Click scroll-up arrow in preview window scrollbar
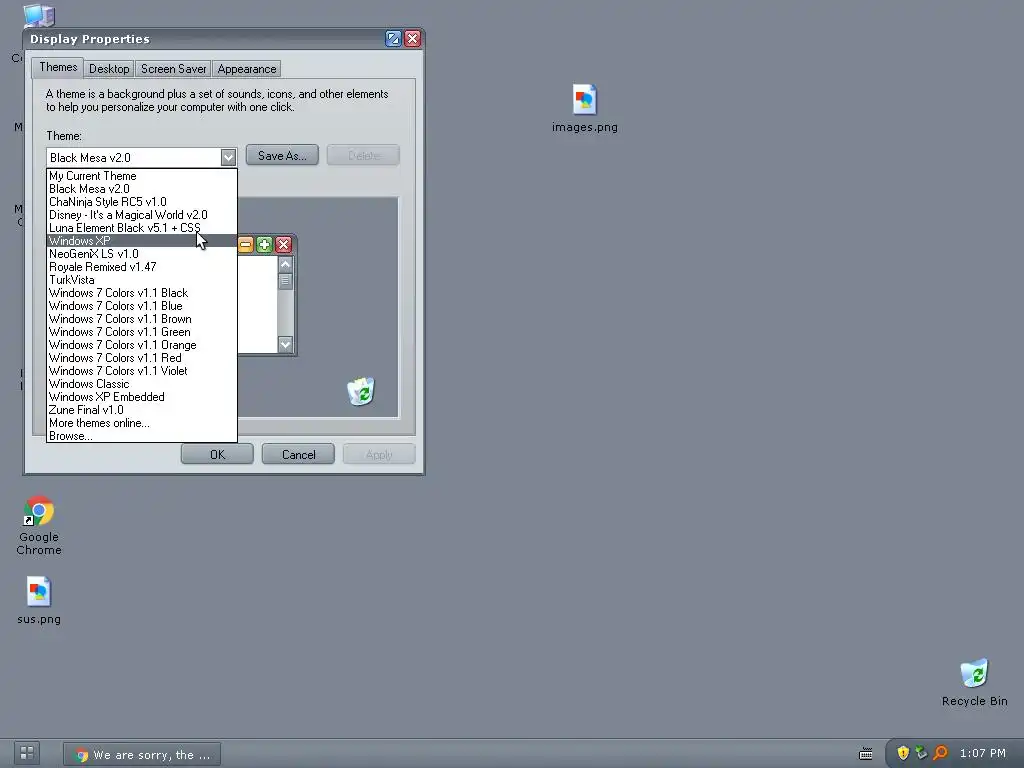Viewport: 1024px width, 768px height. [x=285, y=264]
